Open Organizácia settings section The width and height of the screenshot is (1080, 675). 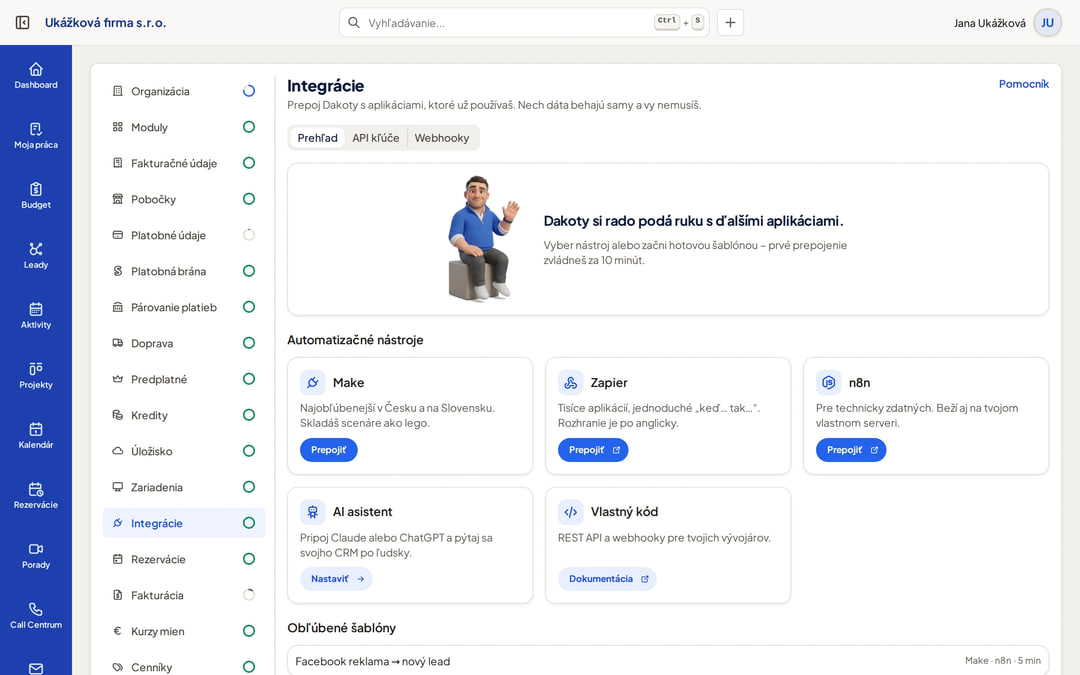click(x=184, y=91)
